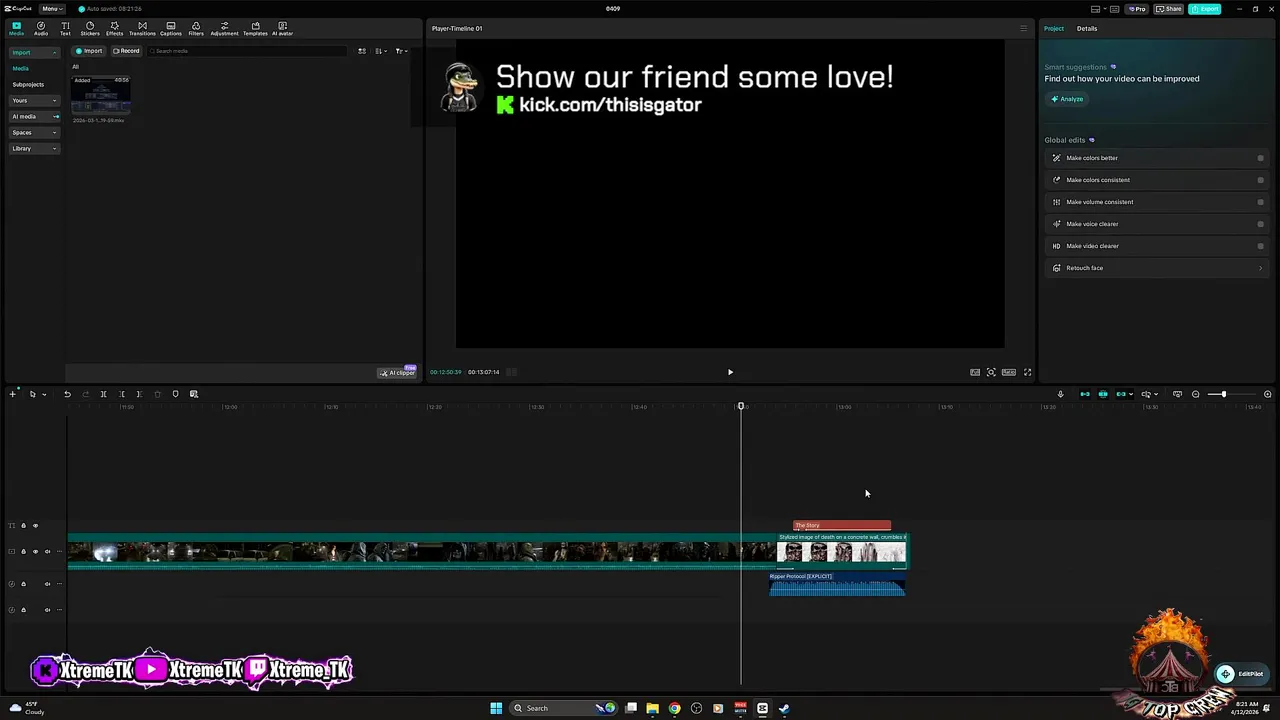Open the Text tool panel
1280x720 pixels.
65,28
